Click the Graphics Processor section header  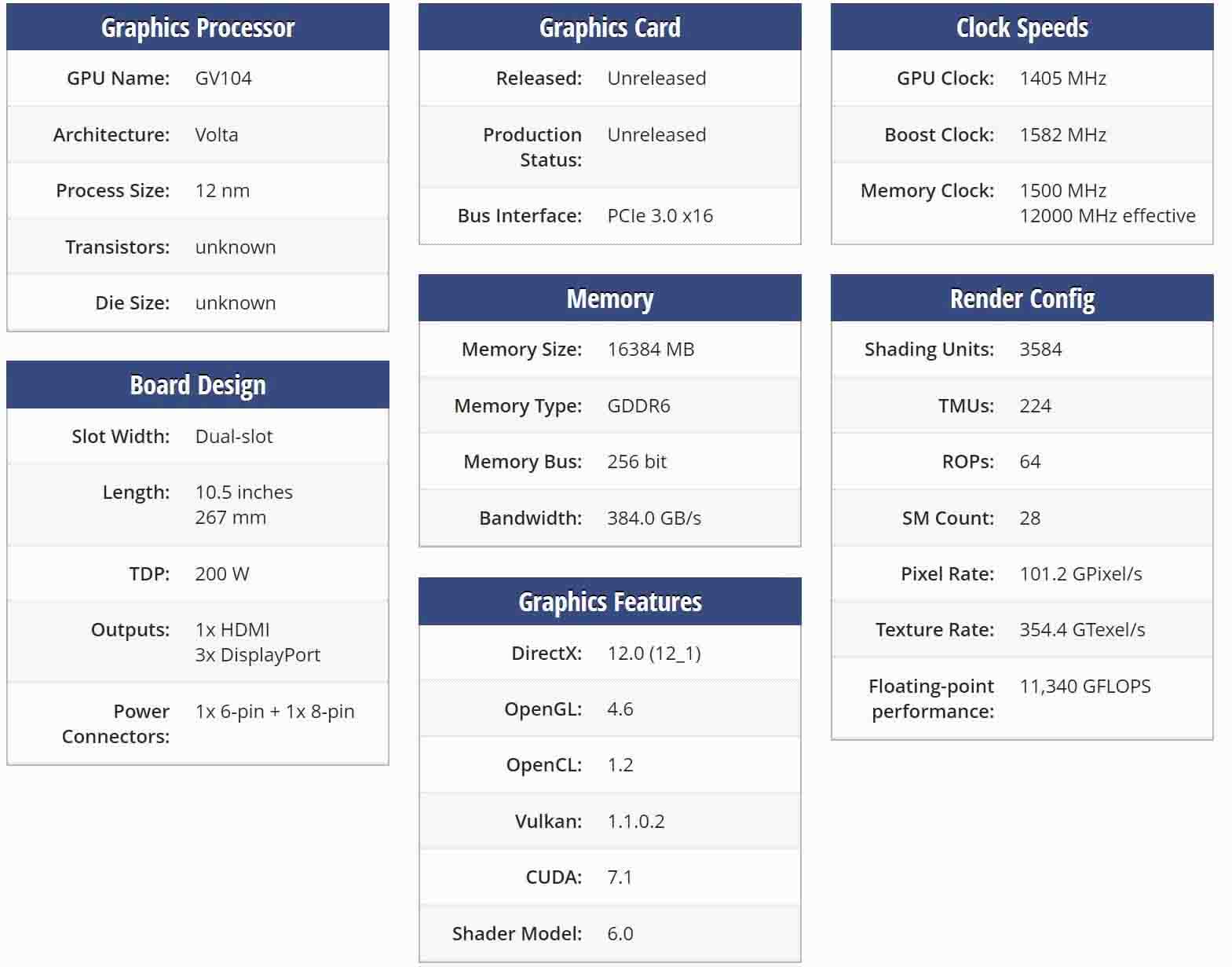(x=198, y=27)
